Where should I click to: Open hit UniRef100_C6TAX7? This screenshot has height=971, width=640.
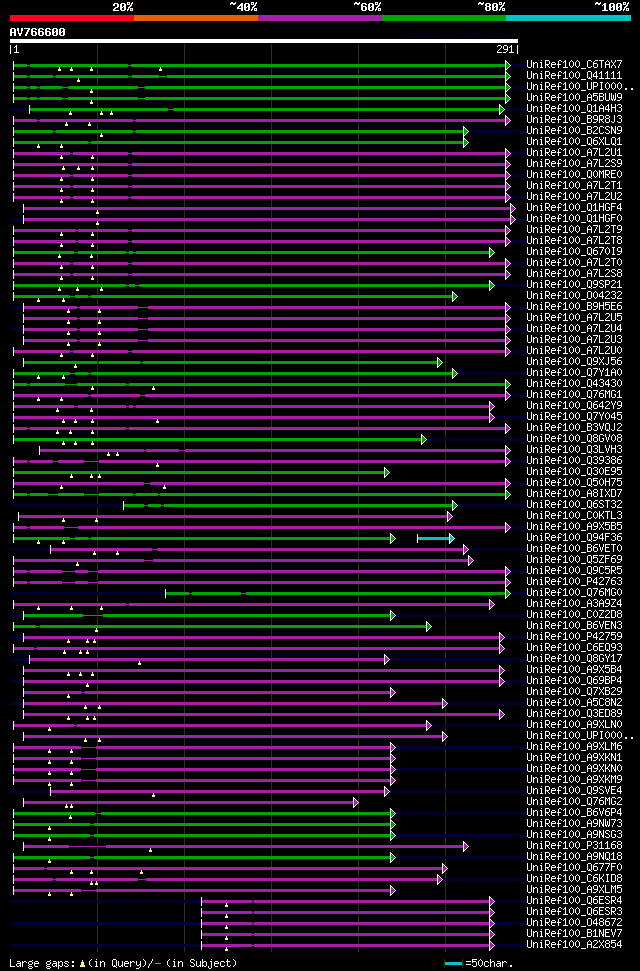point(574,64)
